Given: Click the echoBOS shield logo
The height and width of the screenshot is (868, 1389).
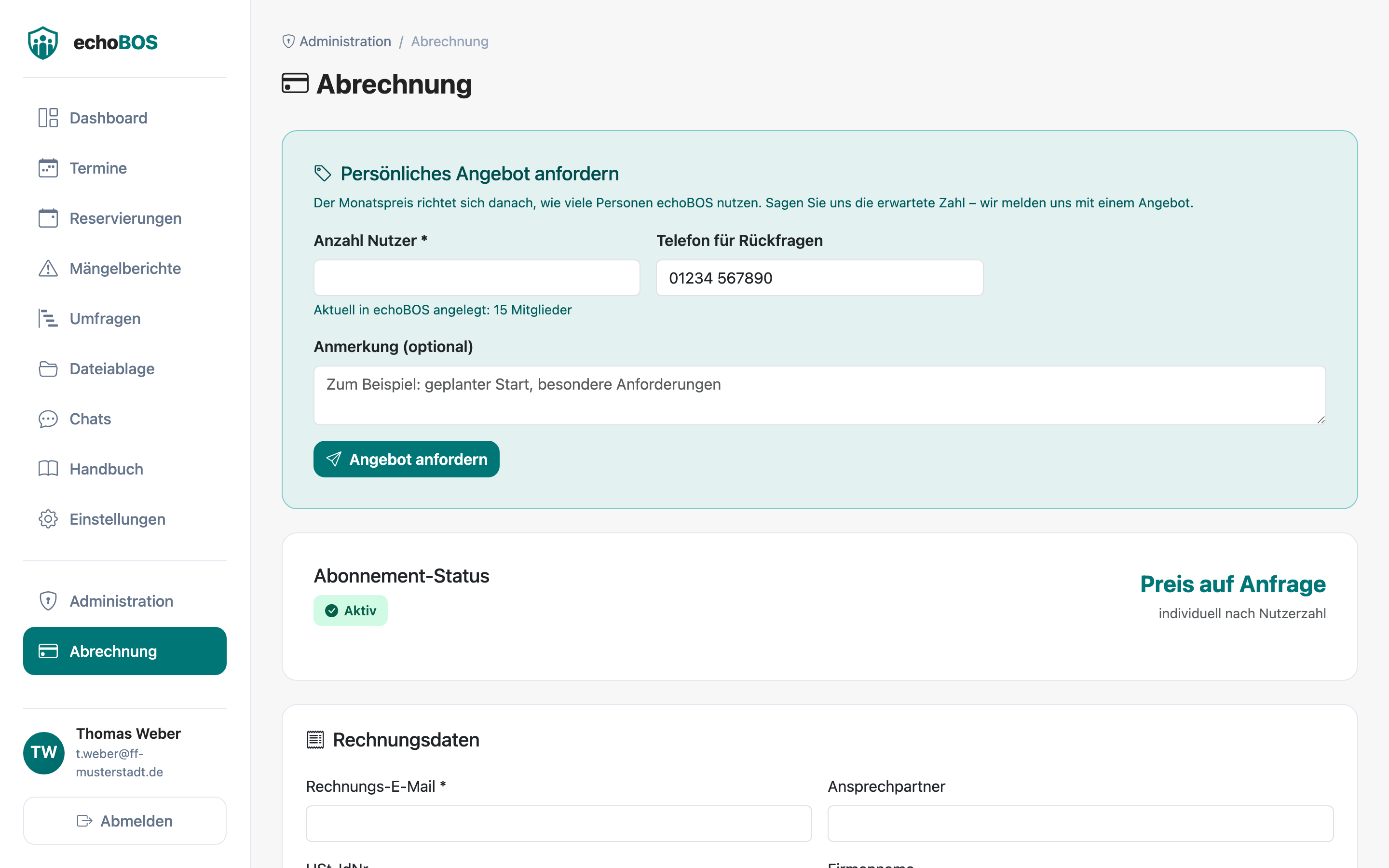Looking at the screenshot, I should click(x=43, y=42).
